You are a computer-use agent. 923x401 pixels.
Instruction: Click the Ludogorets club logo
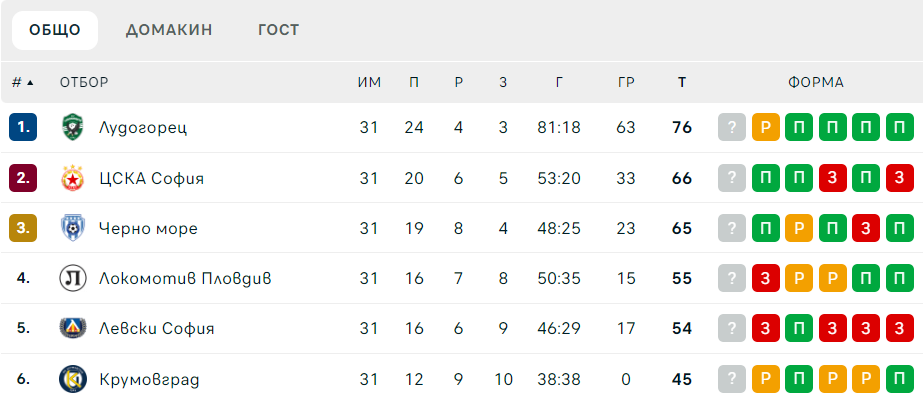(73, 127)
